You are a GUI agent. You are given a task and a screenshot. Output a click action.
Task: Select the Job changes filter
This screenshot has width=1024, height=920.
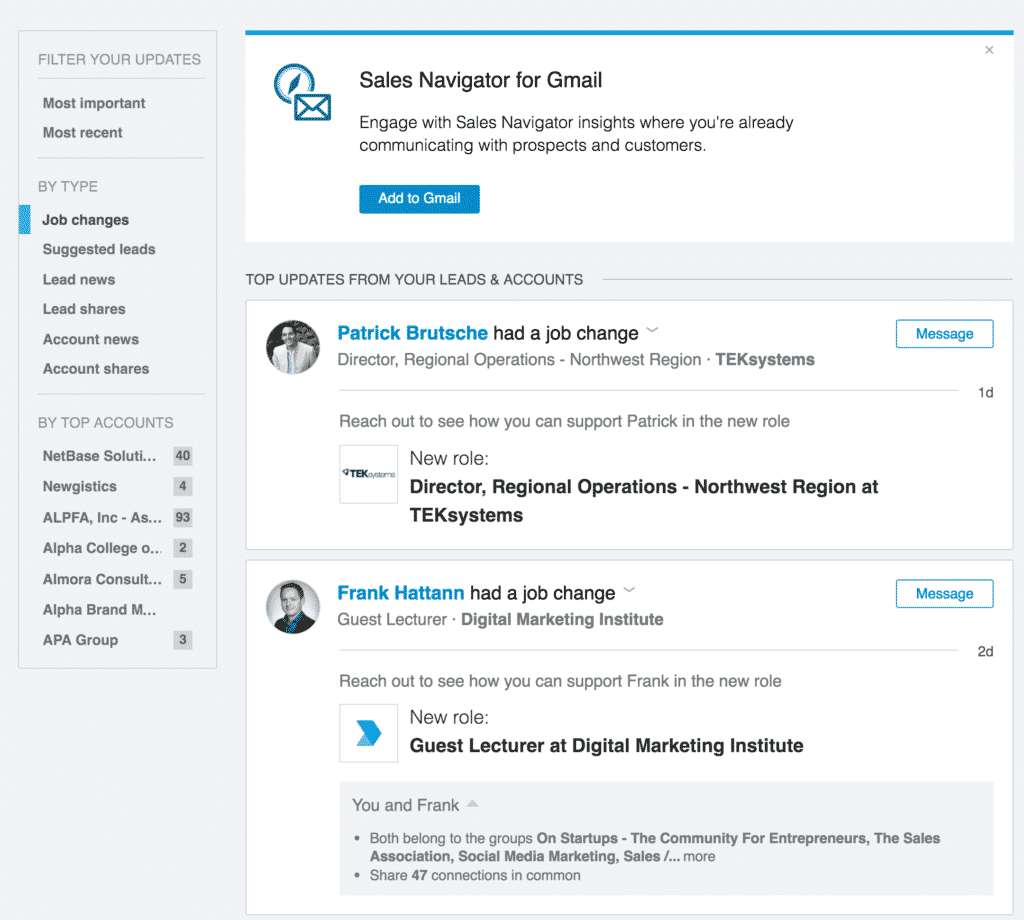[86, 219]
